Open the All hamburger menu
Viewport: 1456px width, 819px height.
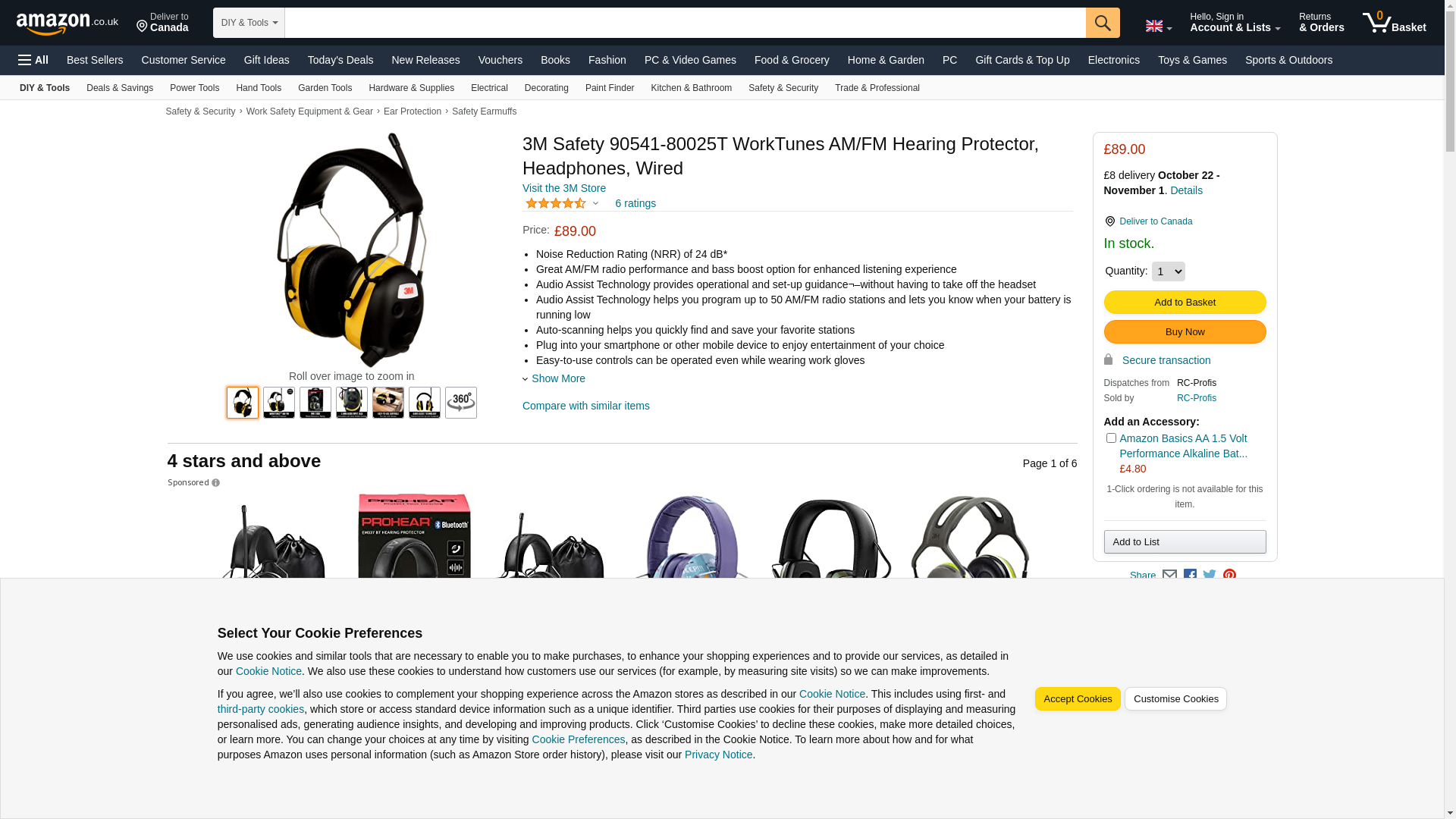pyautogui.click(x=33, y=60)
